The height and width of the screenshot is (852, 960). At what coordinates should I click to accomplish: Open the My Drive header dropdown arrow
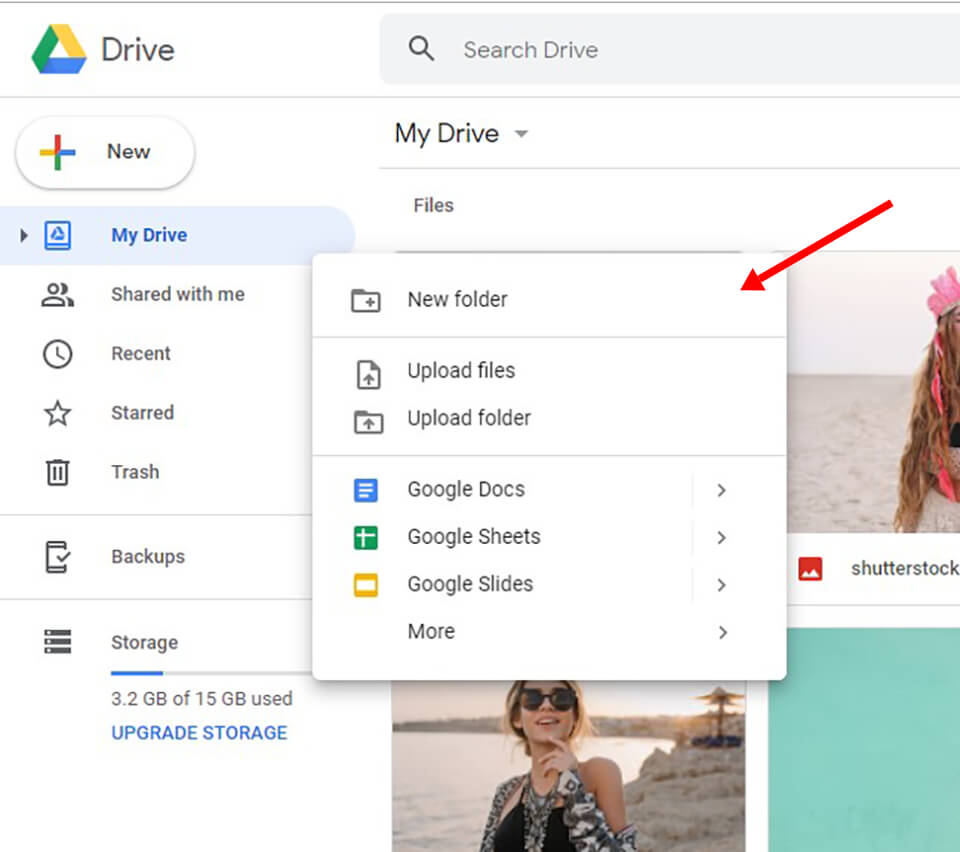pos(521,133)
